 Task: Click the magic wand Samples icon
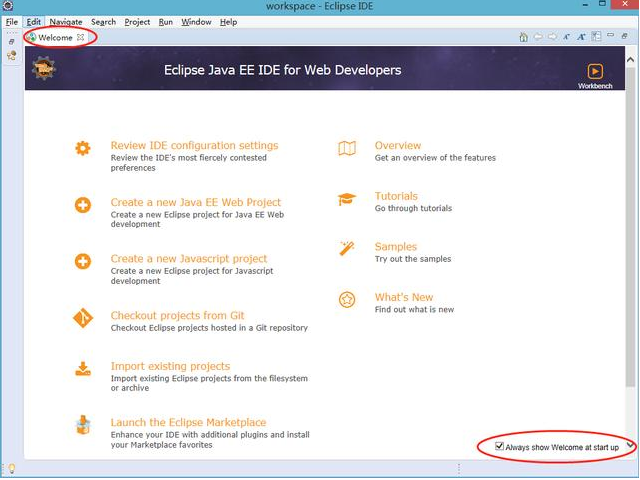click(x=347, y=248)
